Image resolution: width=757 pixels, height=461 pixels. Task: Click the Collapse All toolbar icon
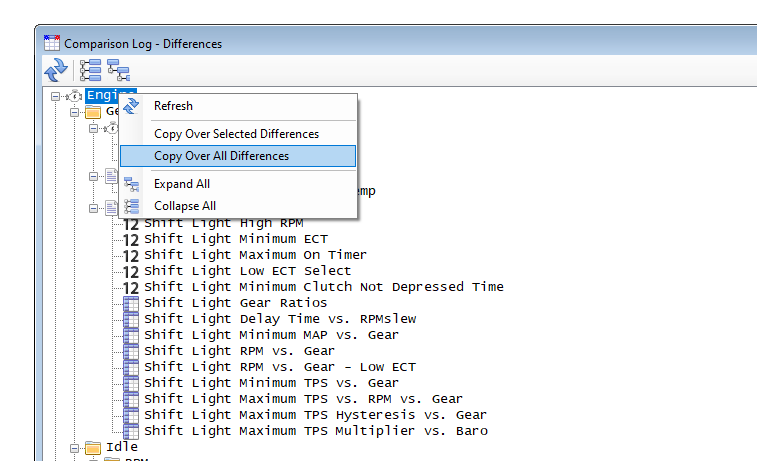[91, 70]
